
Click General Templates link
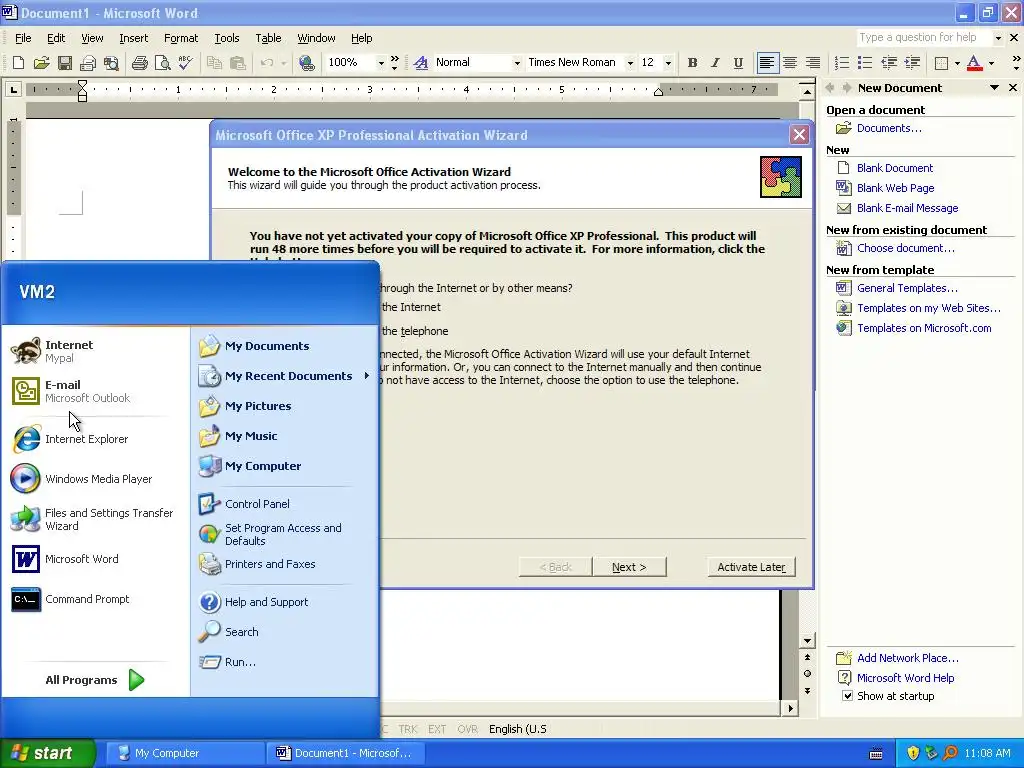[x=907, y=288]
